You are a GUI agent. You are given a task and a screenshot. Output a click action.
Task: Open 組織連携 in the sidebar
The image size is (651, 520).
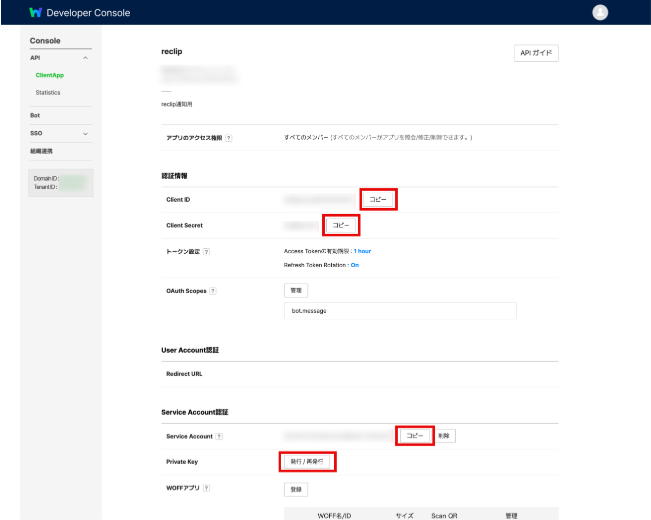[41, 151]
